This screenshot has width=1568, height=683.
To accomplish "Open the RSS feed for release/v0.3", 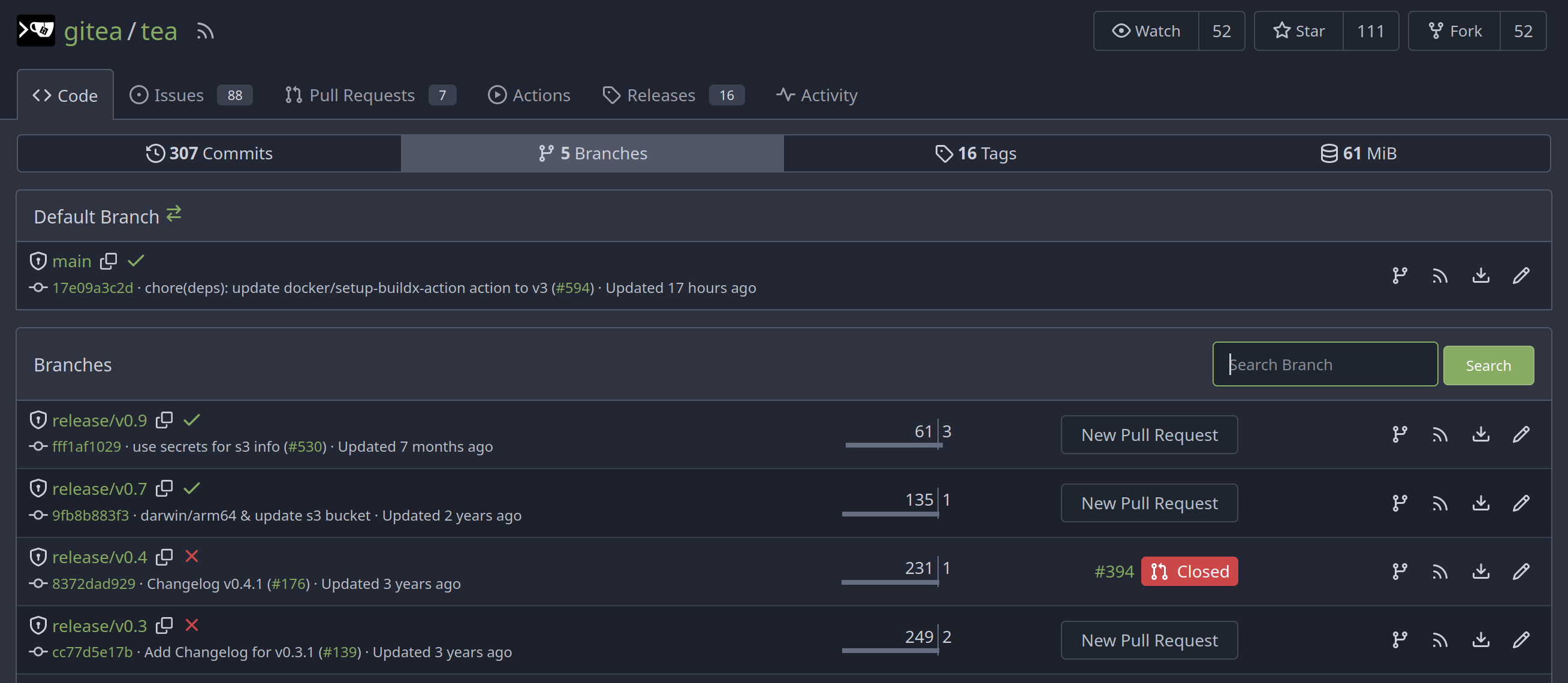I will (1440, 640).
